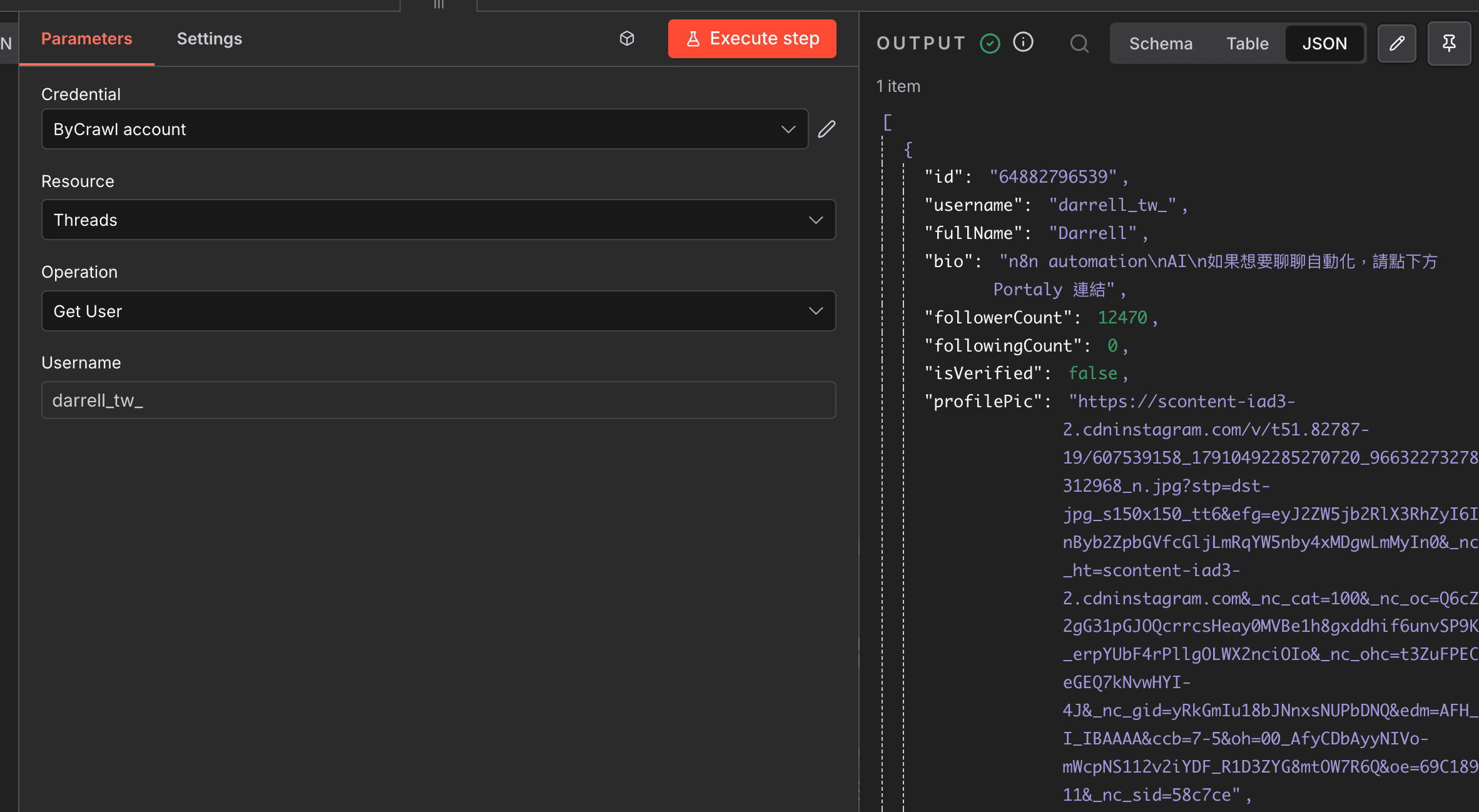Switch to the Settings tab
The width and height of the screenshot is (1479, 812).
210,38
